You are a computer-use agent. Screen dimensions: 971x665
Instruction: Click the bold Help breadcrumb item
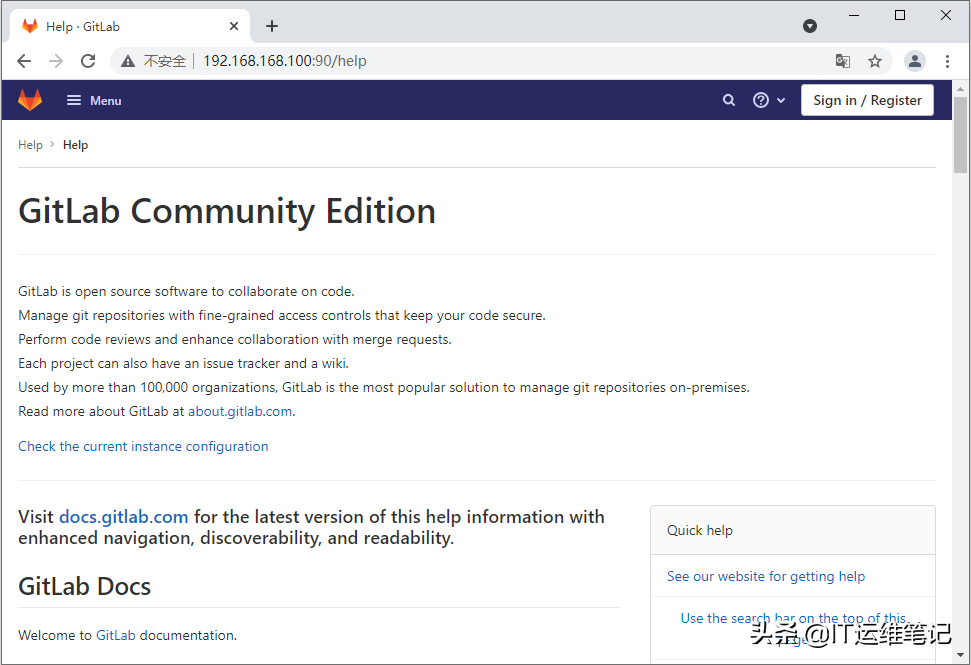click(x=76, y=145)
